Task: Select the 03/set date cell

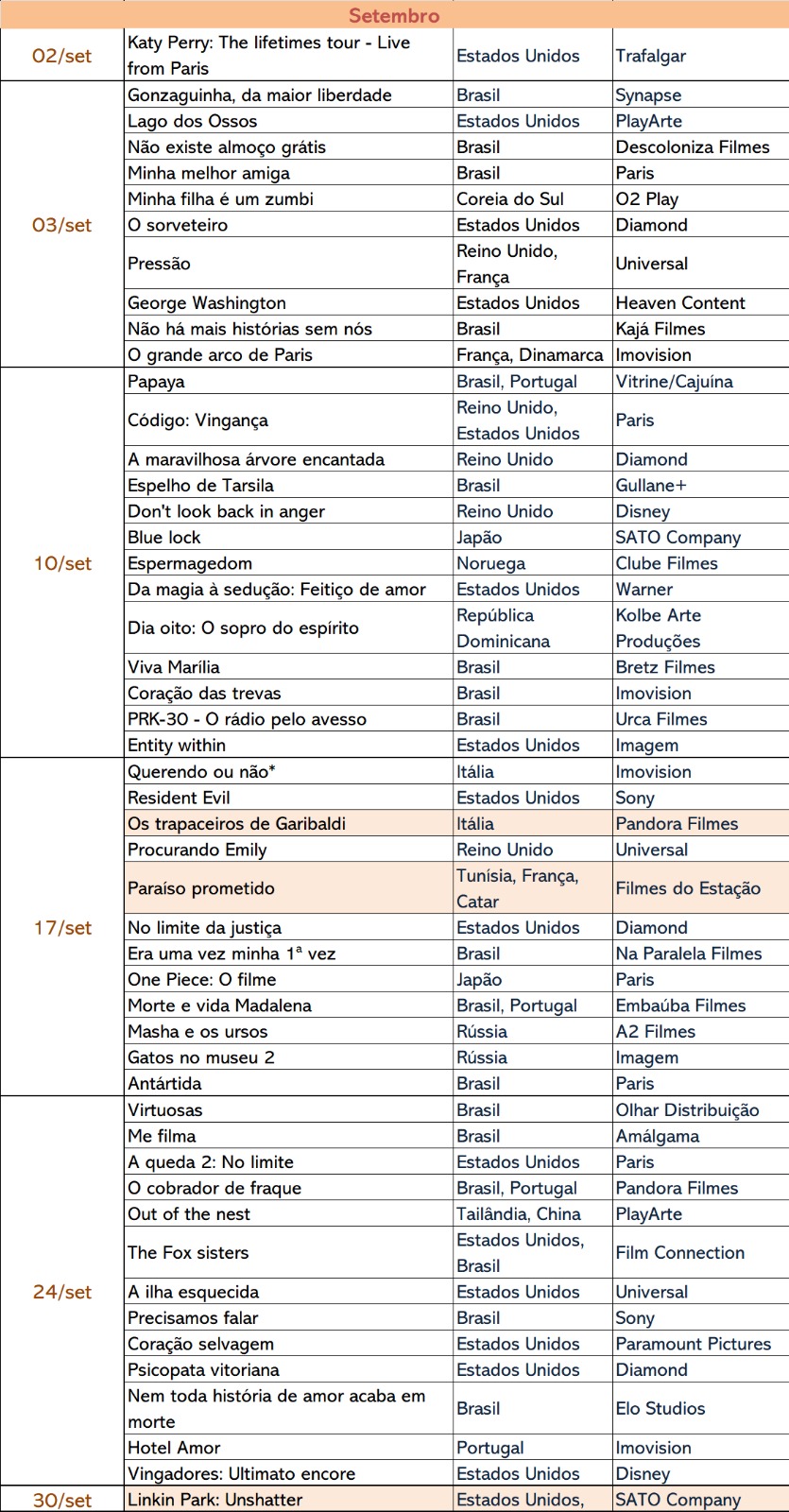Action: pyautogui.click(x=62, y=225)
